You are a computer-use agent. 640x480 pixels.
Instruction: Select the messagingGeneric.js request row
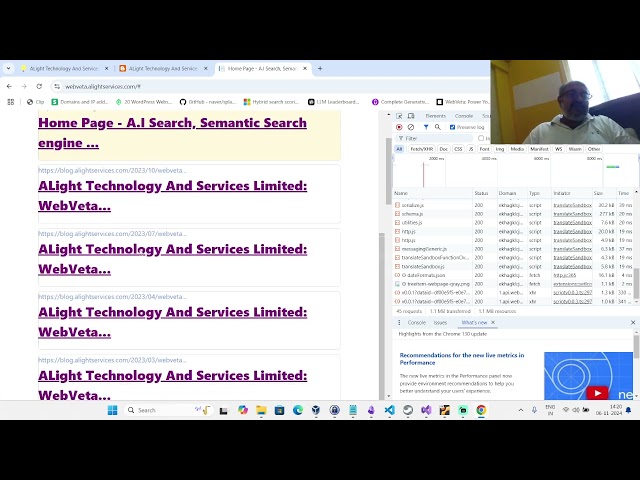pyautogui.click(x=513, y=249)
